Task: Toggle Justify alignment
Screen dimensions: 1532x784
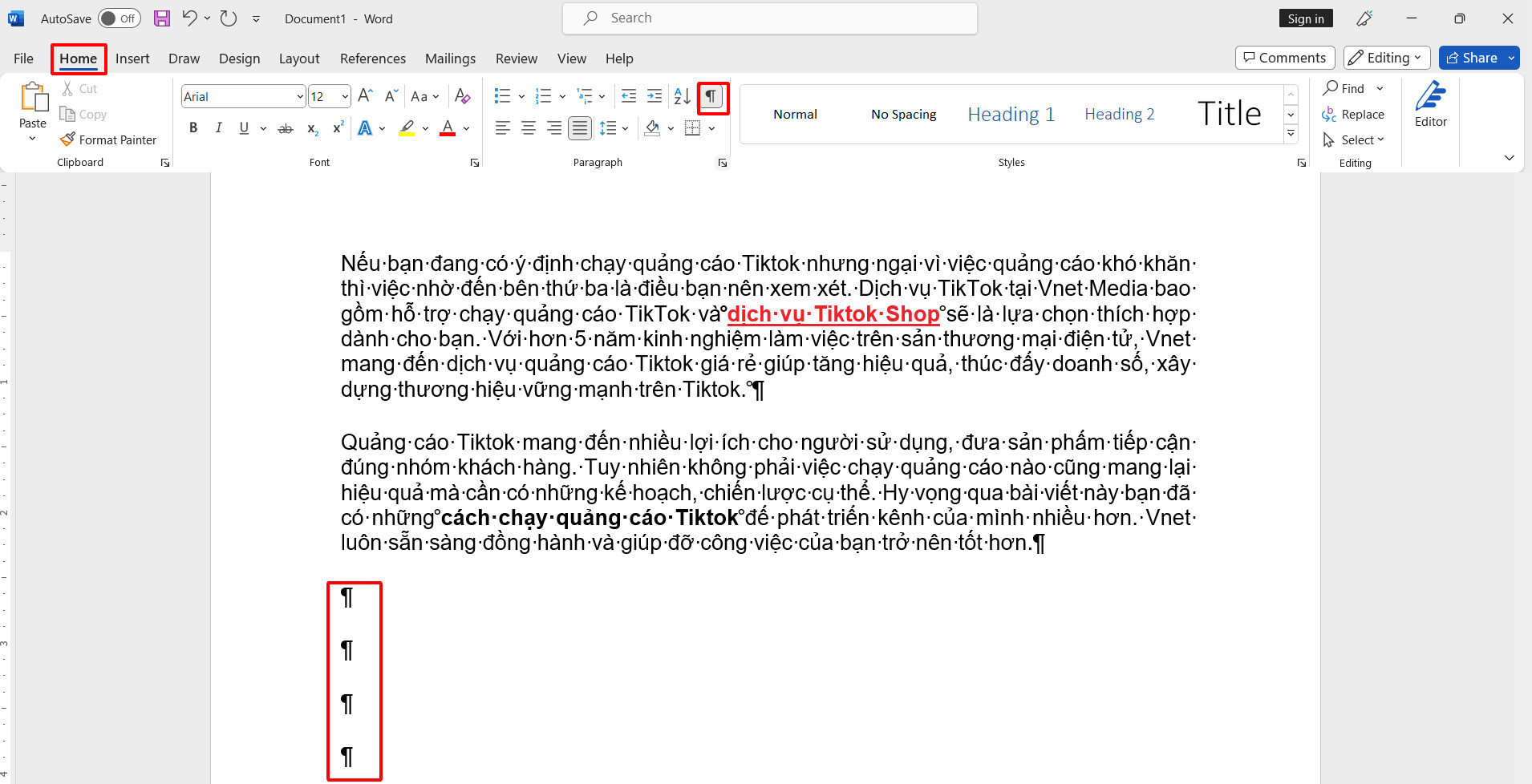Action: [580, 128]
